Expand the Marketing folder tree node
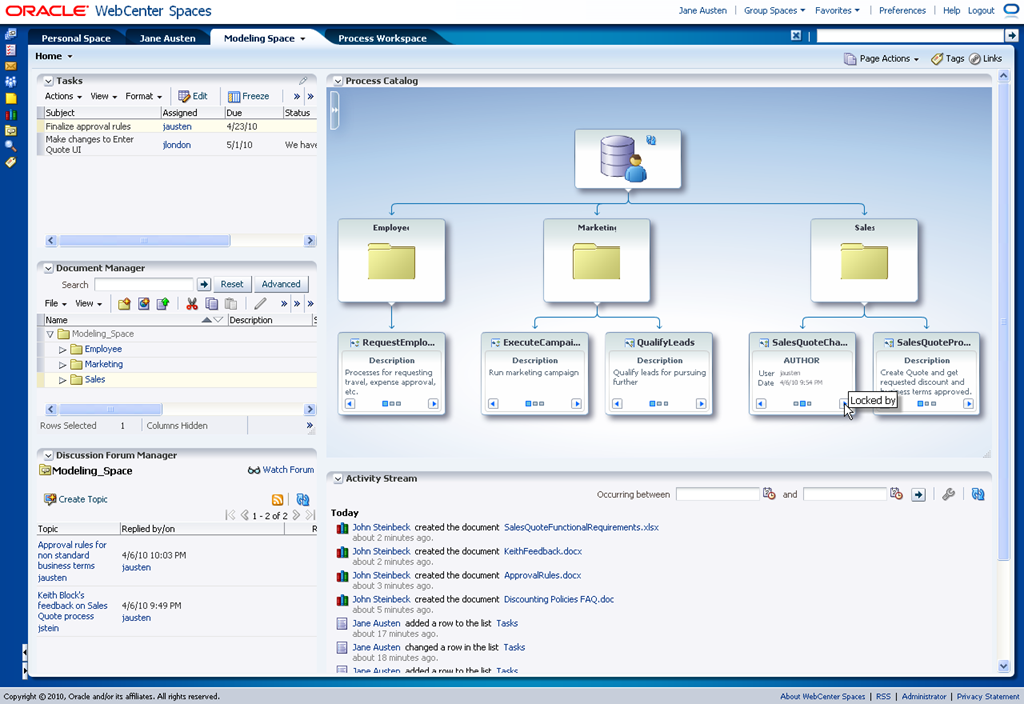This screenshot has height=704, width=1024. 63,365
